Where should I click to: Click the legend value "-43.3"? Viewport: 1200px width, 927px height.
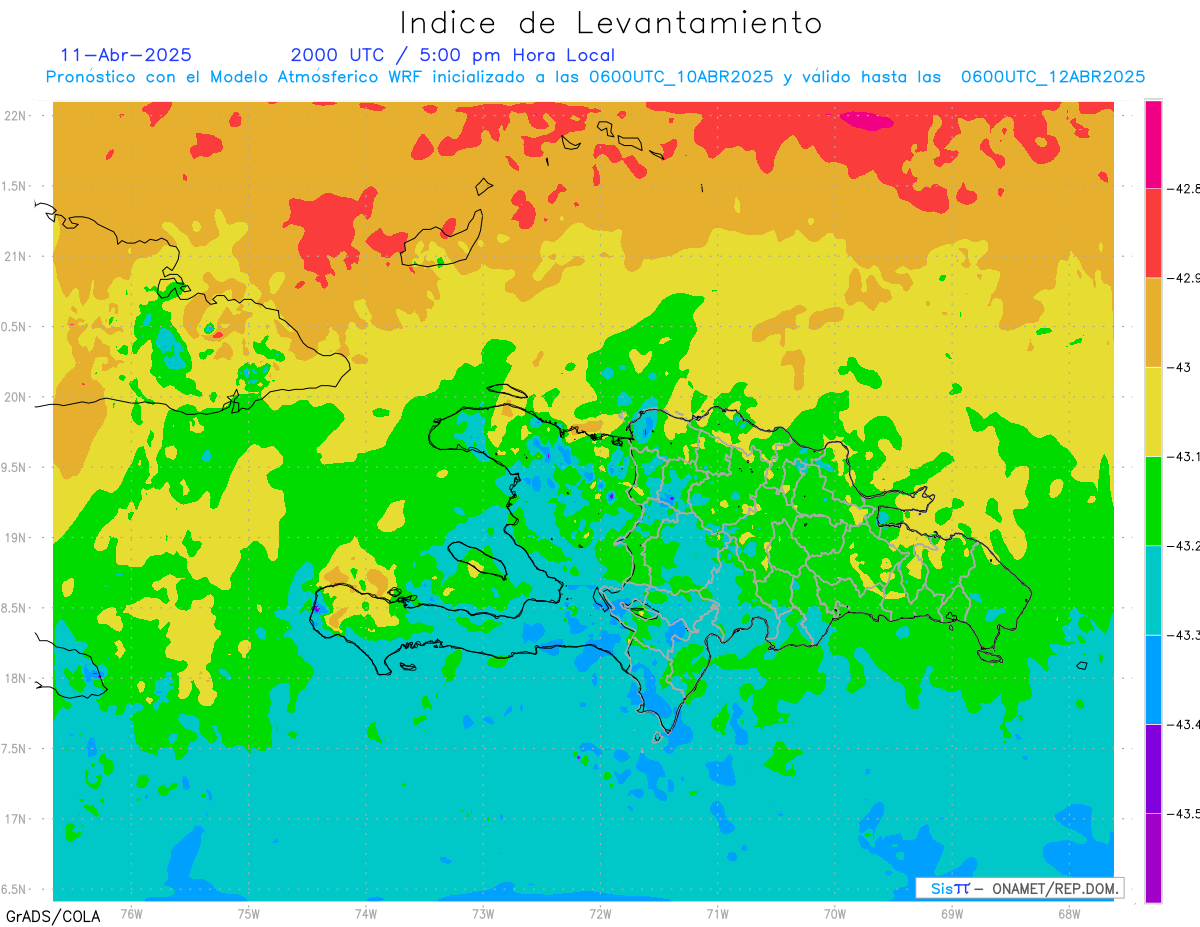[1184, 635]
